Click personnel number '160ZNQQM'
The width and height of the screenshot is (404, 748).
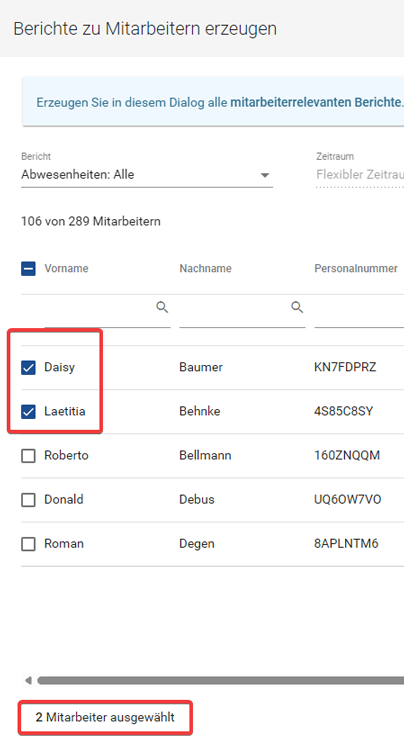(347, 456)
